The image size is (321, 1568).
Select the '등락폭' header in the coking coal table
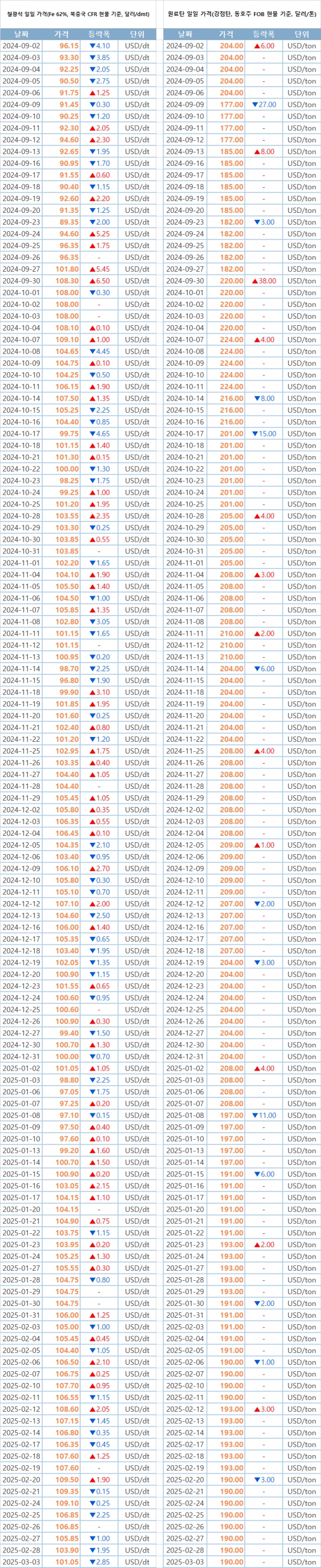(264, 34)
